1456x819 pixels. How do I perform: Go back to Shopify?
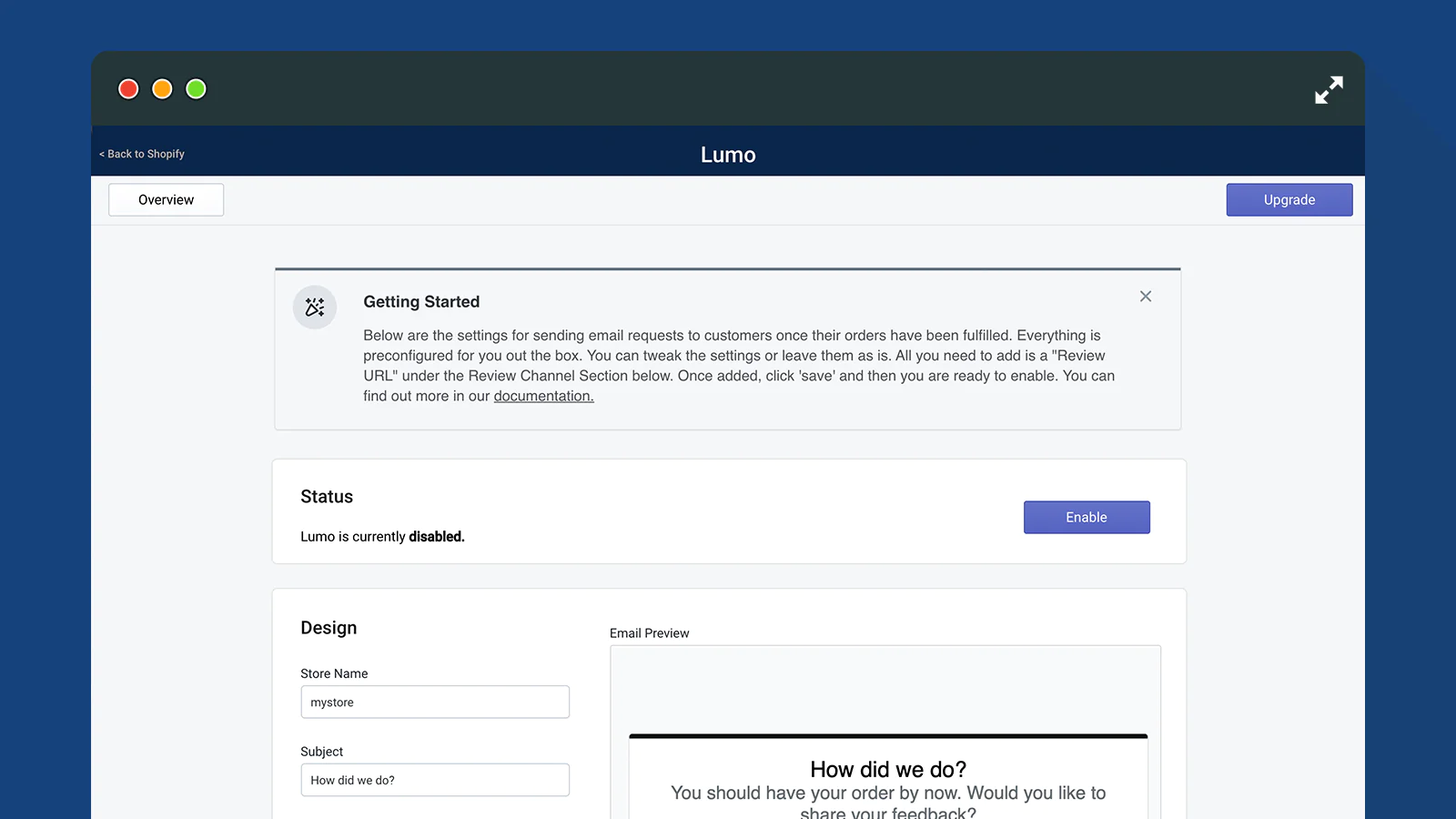(142, 154)
